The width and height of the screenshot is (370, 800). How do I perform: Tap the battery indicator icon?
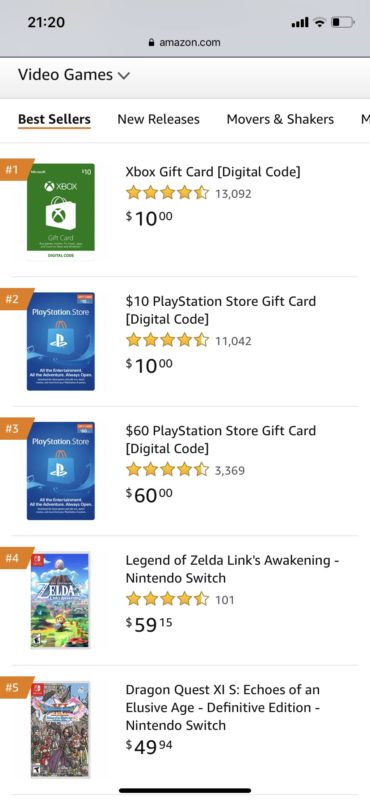(343, 23)
